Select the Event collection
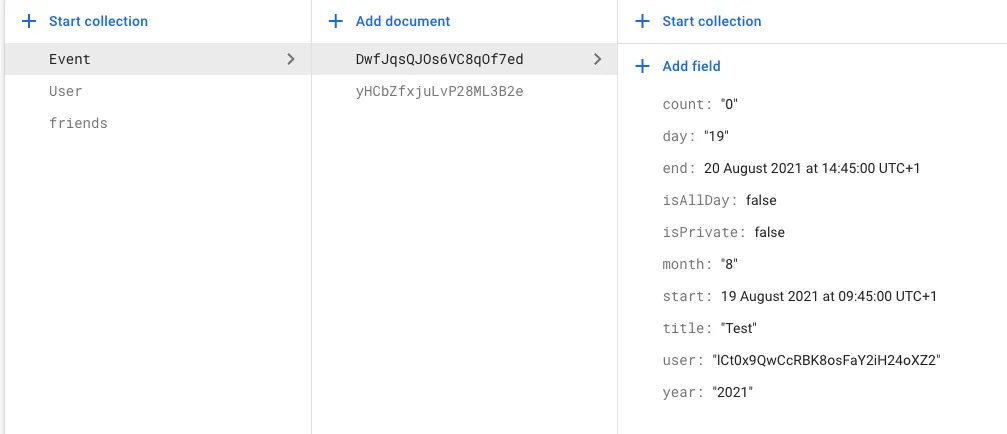Screen dimensions: 1007x434 (70, 59)
